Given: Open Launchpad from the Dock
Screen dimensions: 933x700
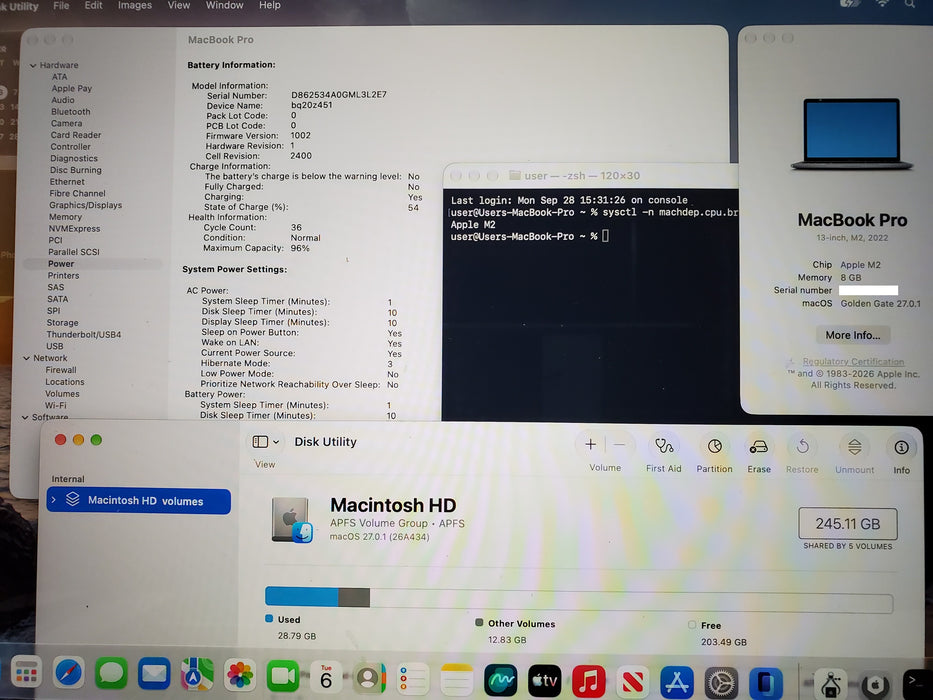Looking at the screenshot, I should [x=26, y=674].
